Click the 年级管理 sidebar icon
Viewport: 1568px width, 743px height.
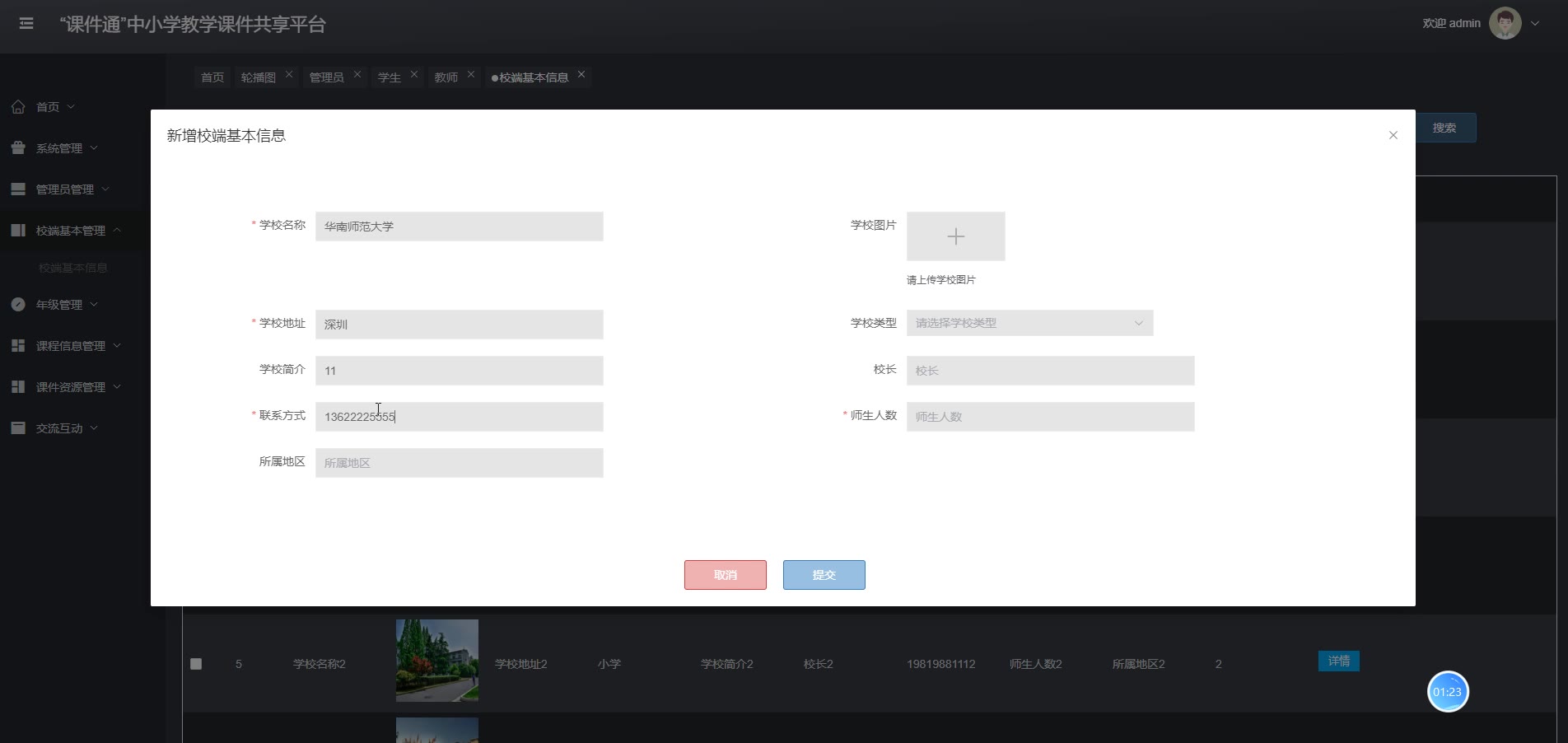pos(18,304)
